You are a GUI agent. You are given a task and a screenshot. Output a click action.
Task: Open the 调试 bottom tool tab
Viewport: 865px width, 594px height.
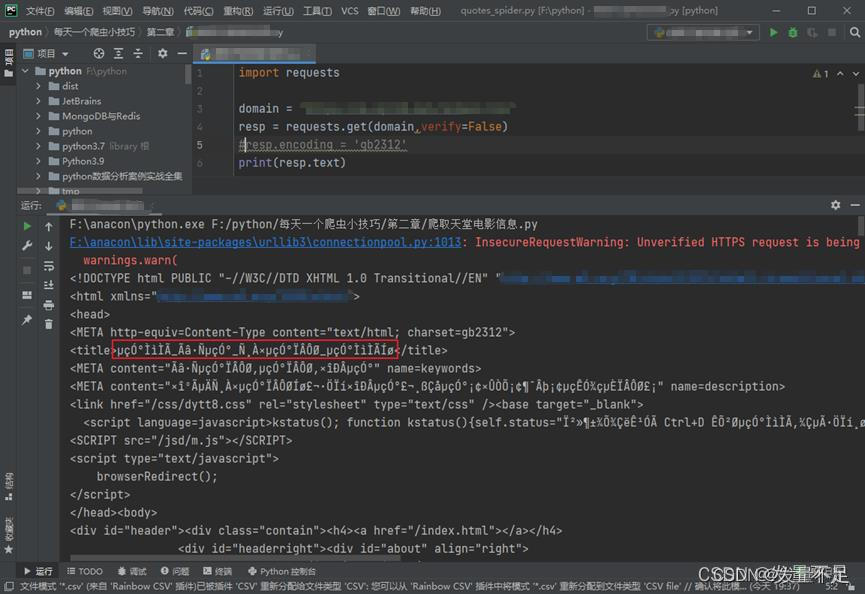click(x=132, y=571)
